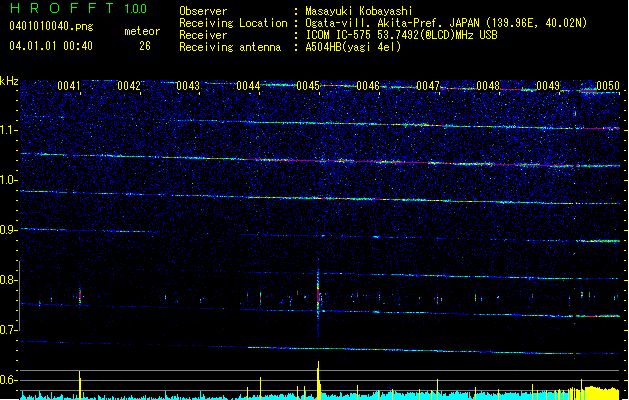The image size is (629, 400).
Task: Click the 1.1 frequency axis label
Action: point(9,130)
